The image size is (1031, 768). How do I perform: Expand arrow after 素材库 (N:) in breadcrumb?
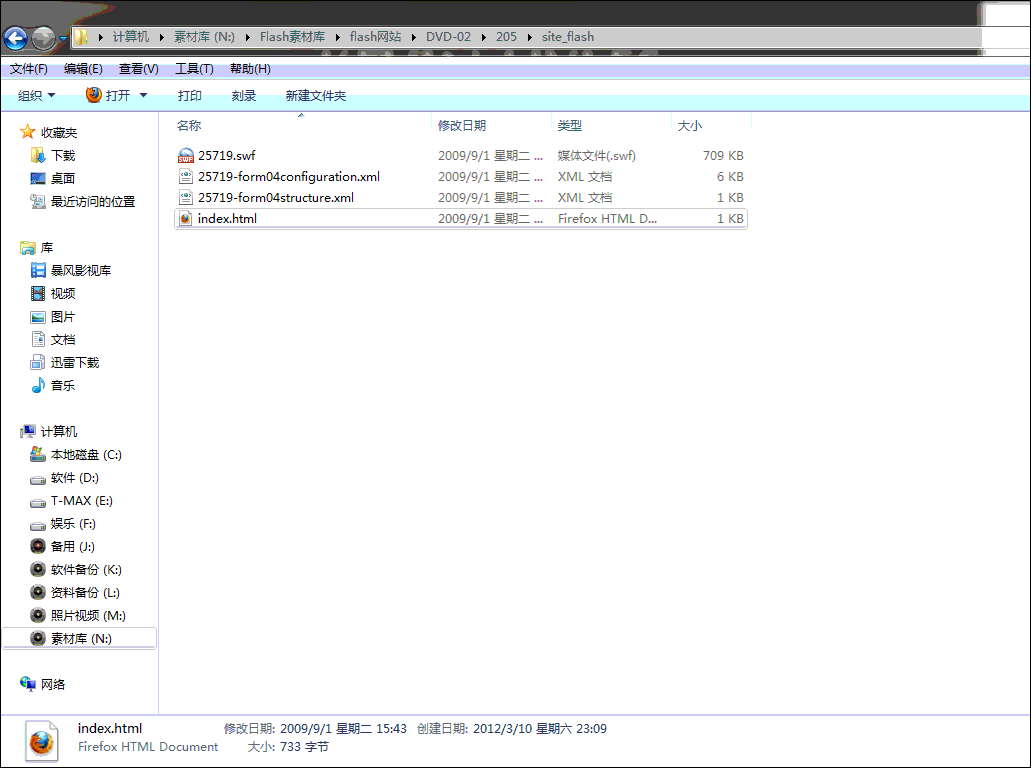tap(247, 37)
